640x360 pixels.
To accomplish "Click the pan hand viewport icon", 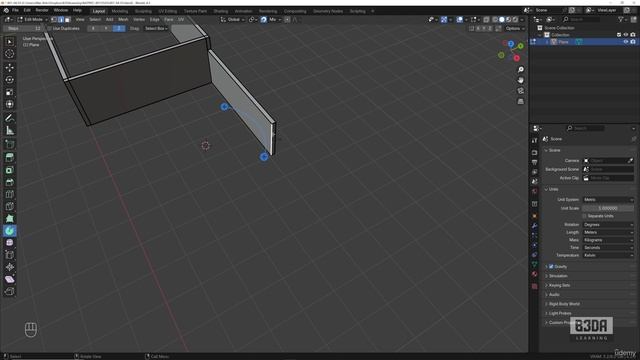I will pyautogui.click(x=520, y=80).
